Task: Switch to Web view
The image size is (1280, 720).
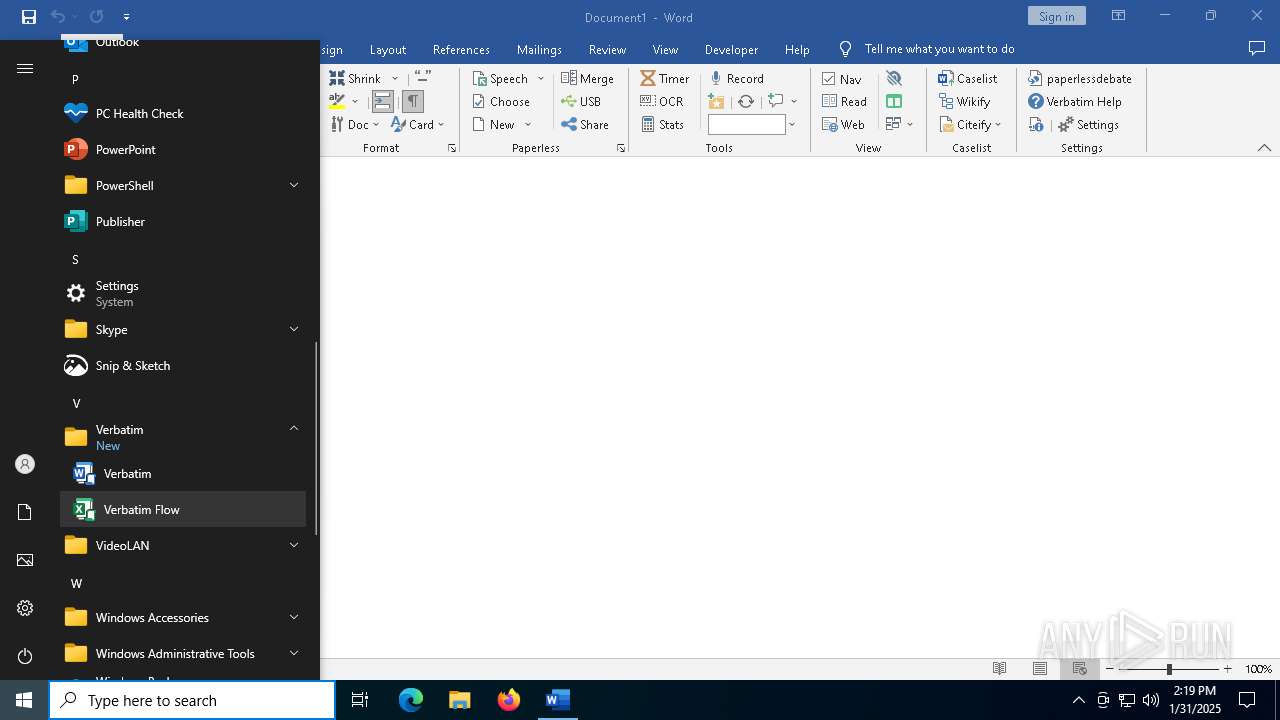Action: pos(844,124)
